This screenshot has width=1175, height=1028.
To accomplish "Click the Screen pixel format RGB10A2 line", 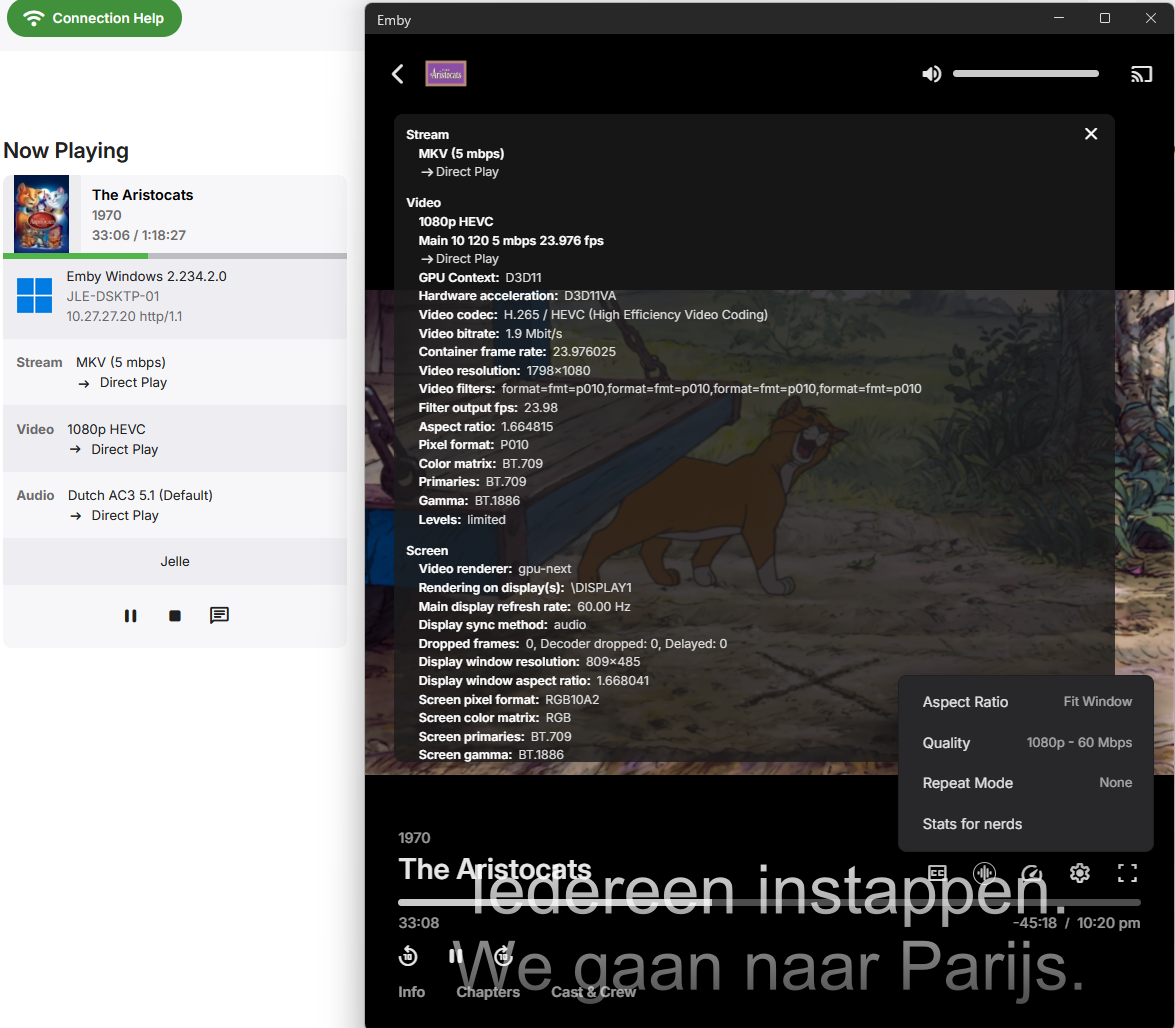I will pos(509,699).
